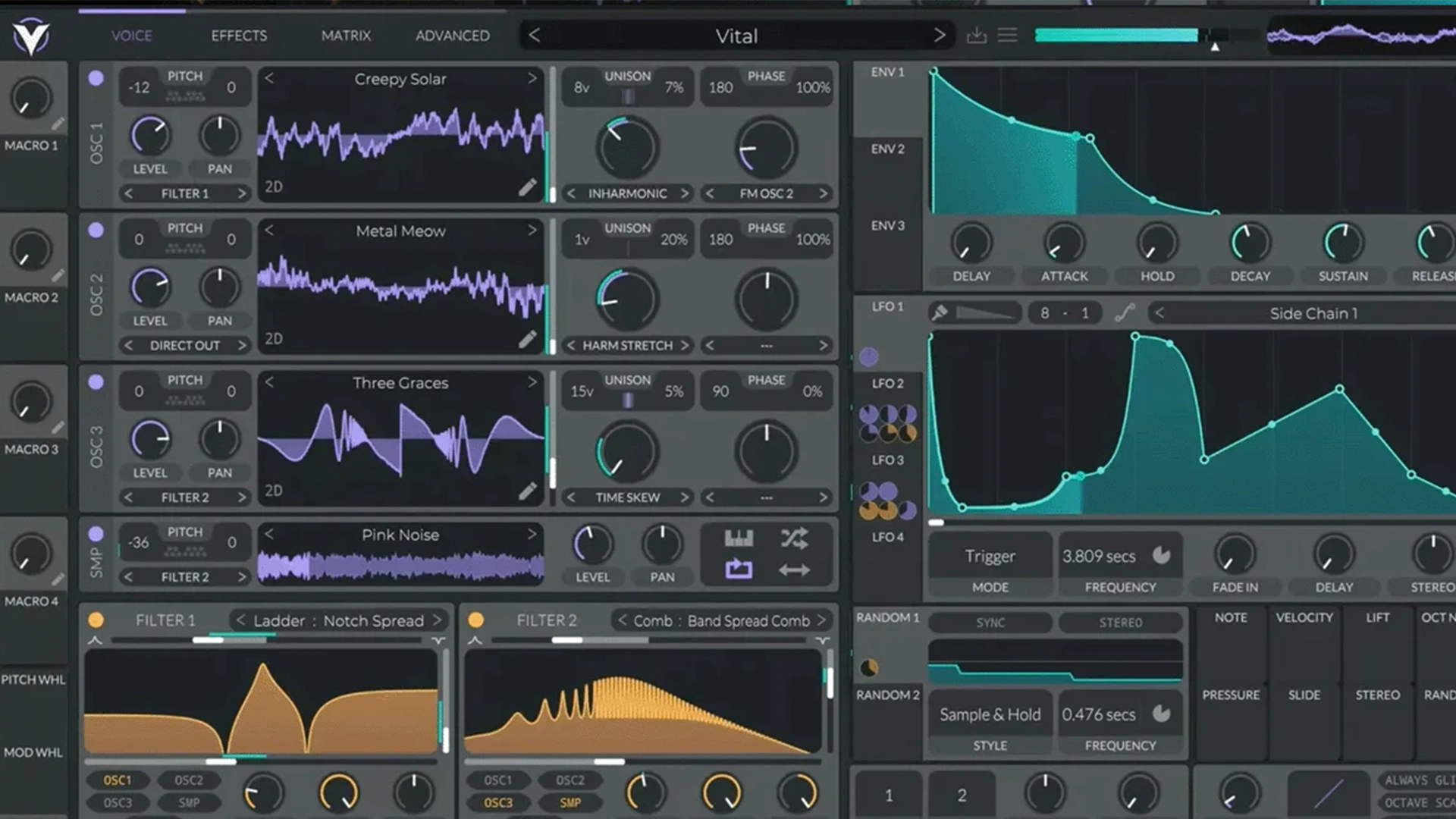
Task: Open the Side Chain 1 selector
Action: tap(1313, 312)
